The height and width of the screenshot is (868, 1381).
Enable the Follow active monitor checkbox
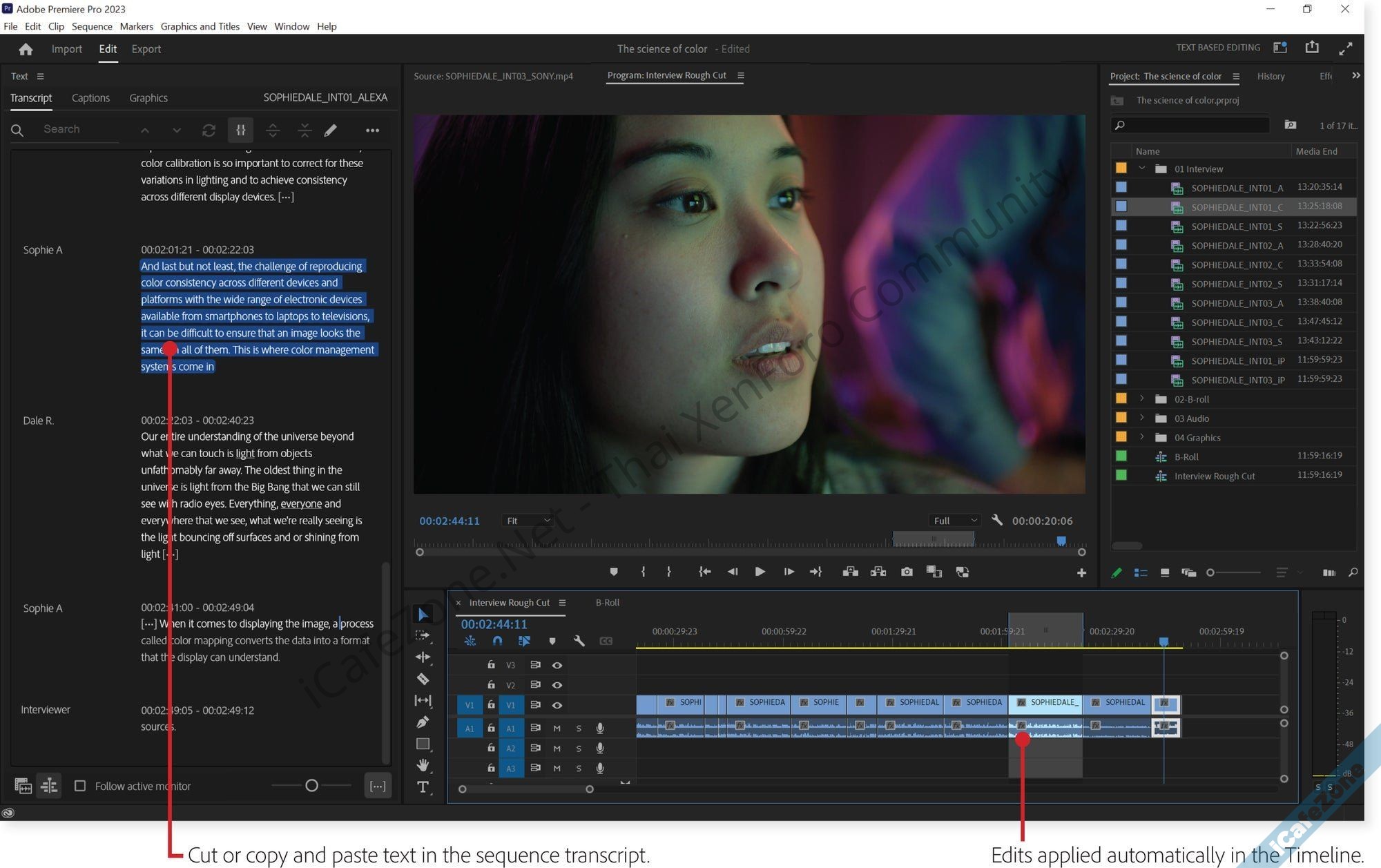pos(80,786)
